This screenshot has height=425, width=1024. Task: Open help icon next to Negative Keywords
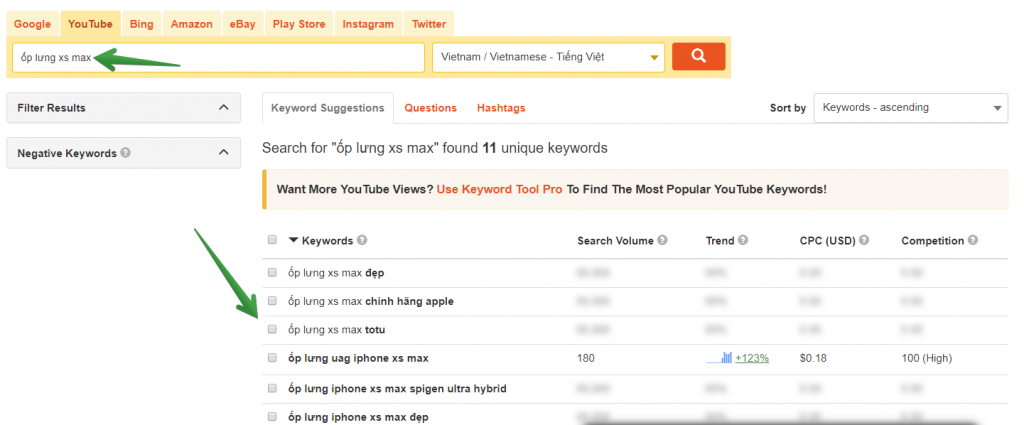click(125, 153)
